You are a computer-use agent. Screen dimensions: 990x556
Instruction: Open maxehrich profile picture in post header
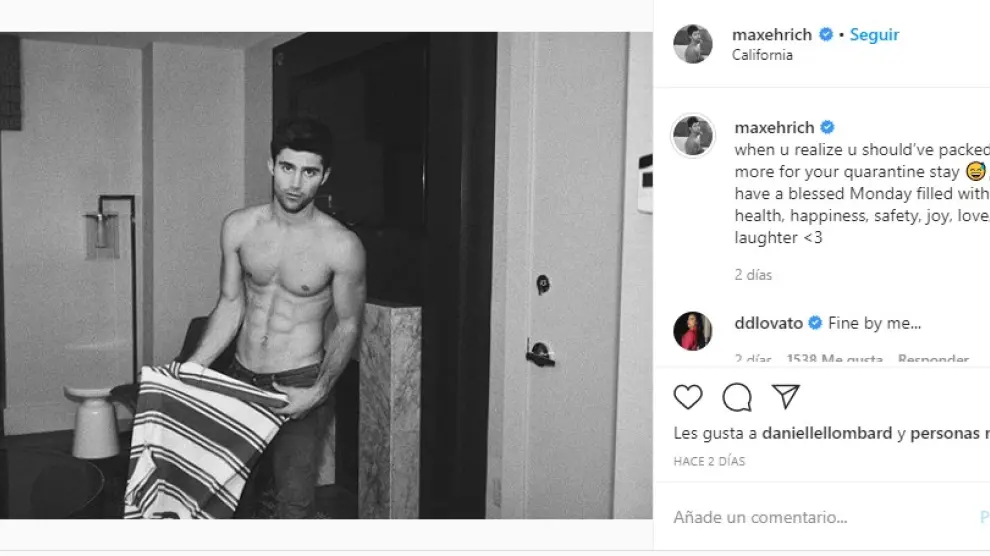[693, 44]
